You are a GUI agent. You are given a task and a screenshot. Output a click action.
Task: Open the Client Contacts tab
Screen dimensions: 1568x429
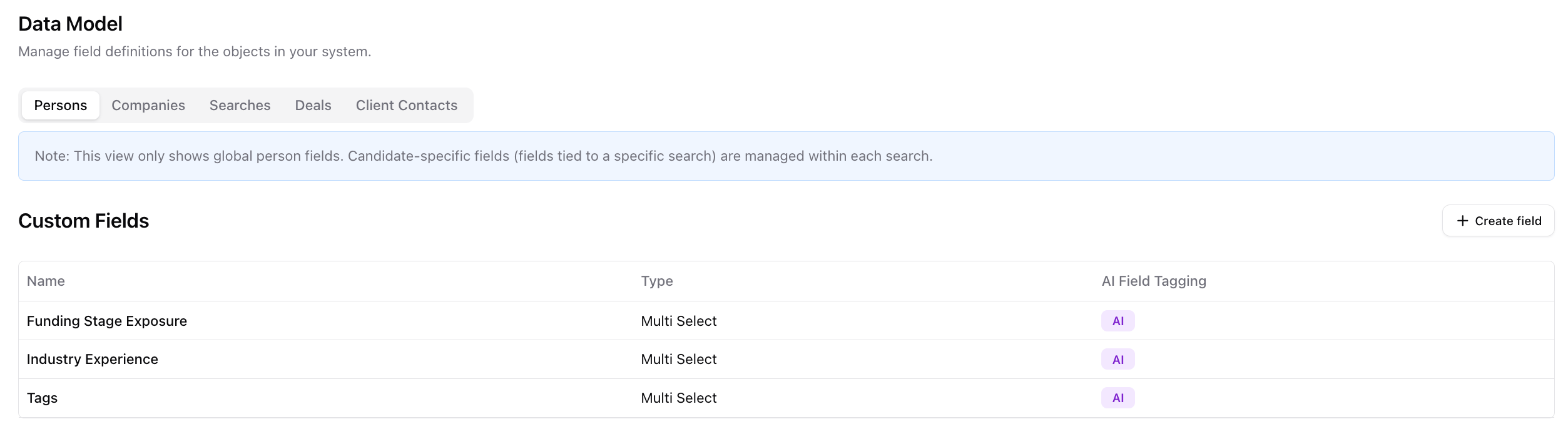(x=407, y=105)
